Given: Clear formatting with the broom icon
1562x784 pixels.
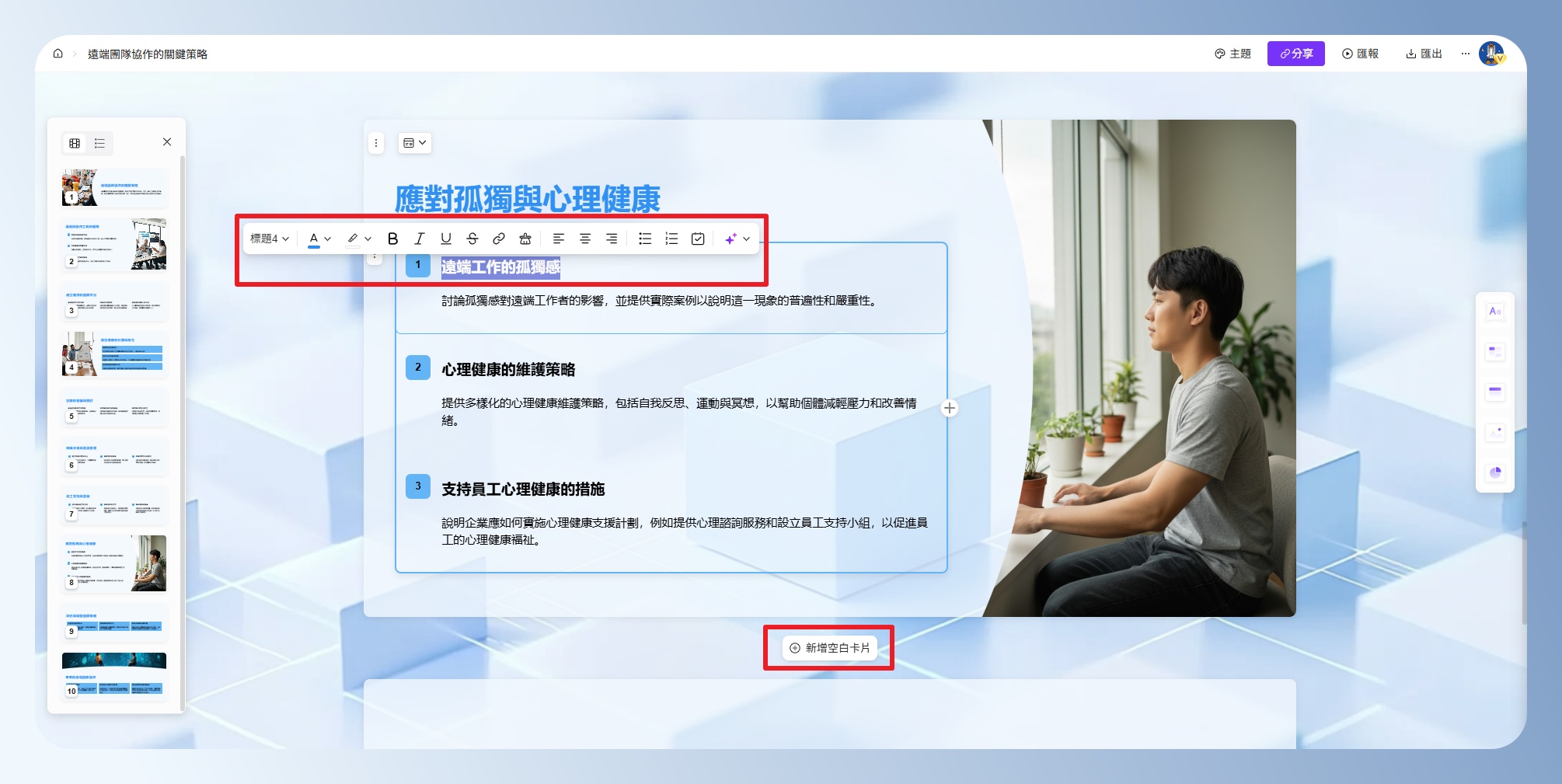Looking at the screenshot, I should (x=525, y=239).
